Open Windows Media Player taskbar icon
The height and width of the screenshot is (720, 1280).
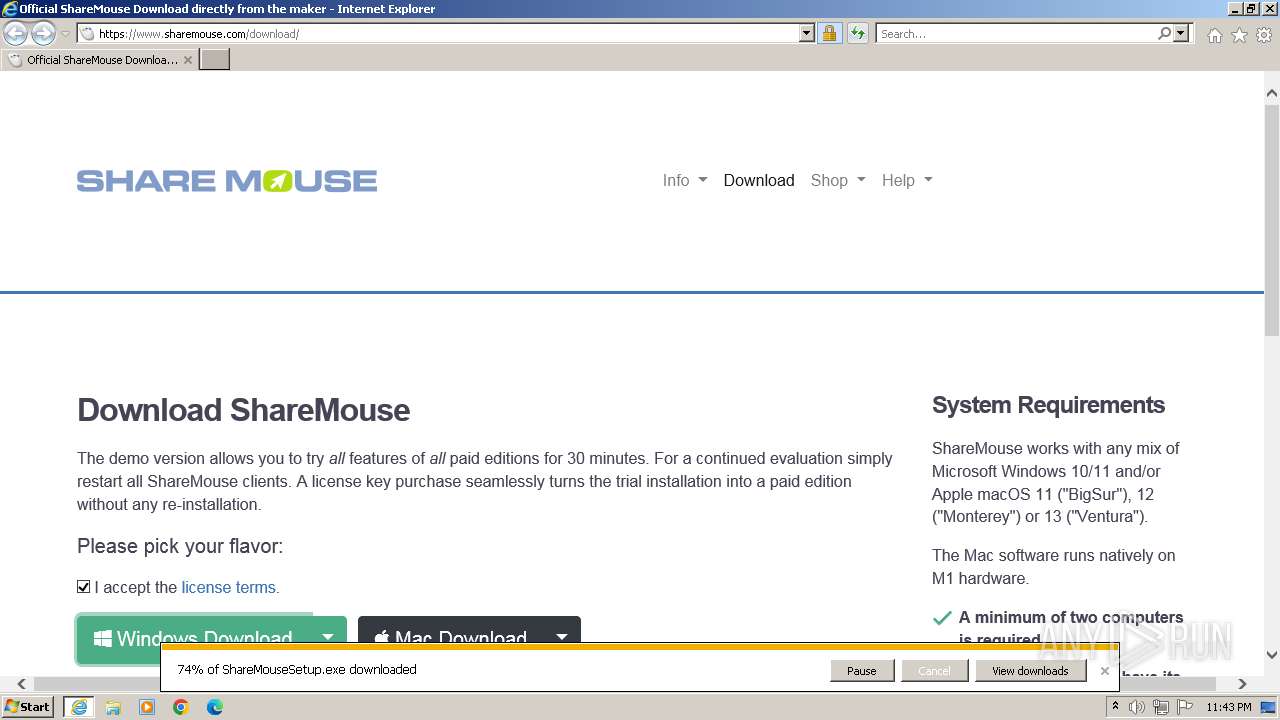tap(147, 707)
